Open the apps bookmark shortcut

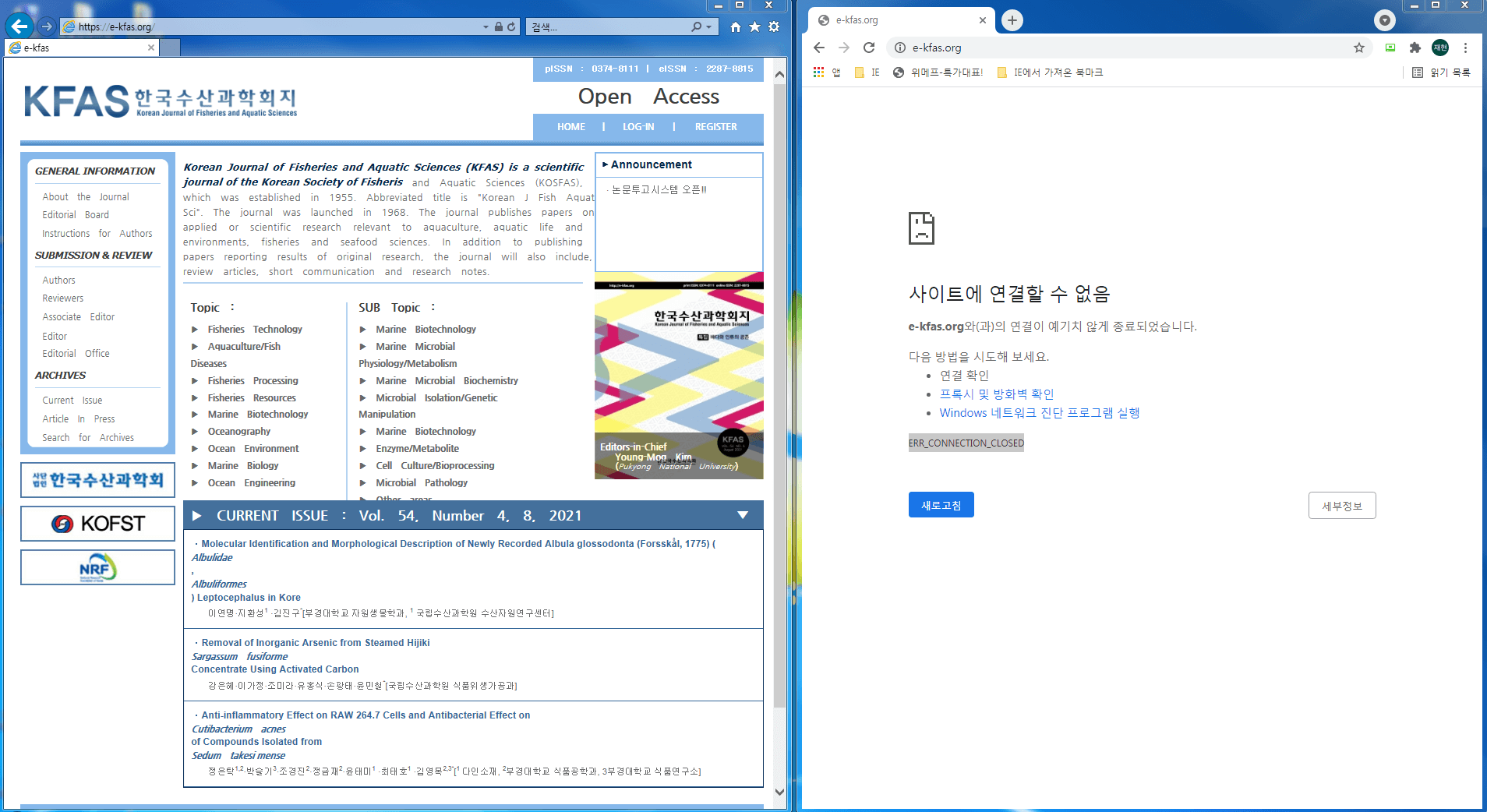tap(827, 72)
